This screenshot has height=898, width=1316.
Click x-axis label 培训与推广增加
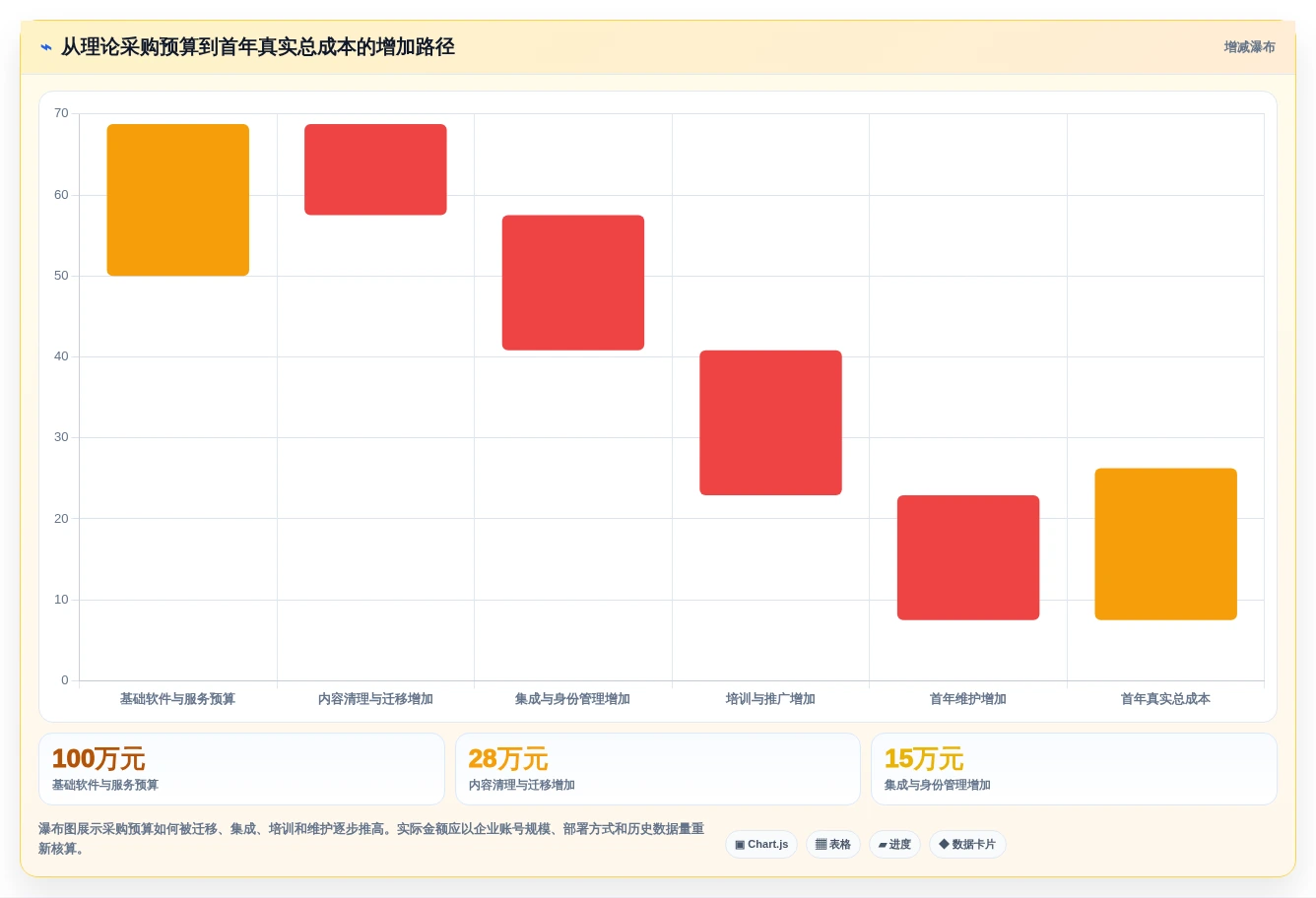click(x=770, y=699)
